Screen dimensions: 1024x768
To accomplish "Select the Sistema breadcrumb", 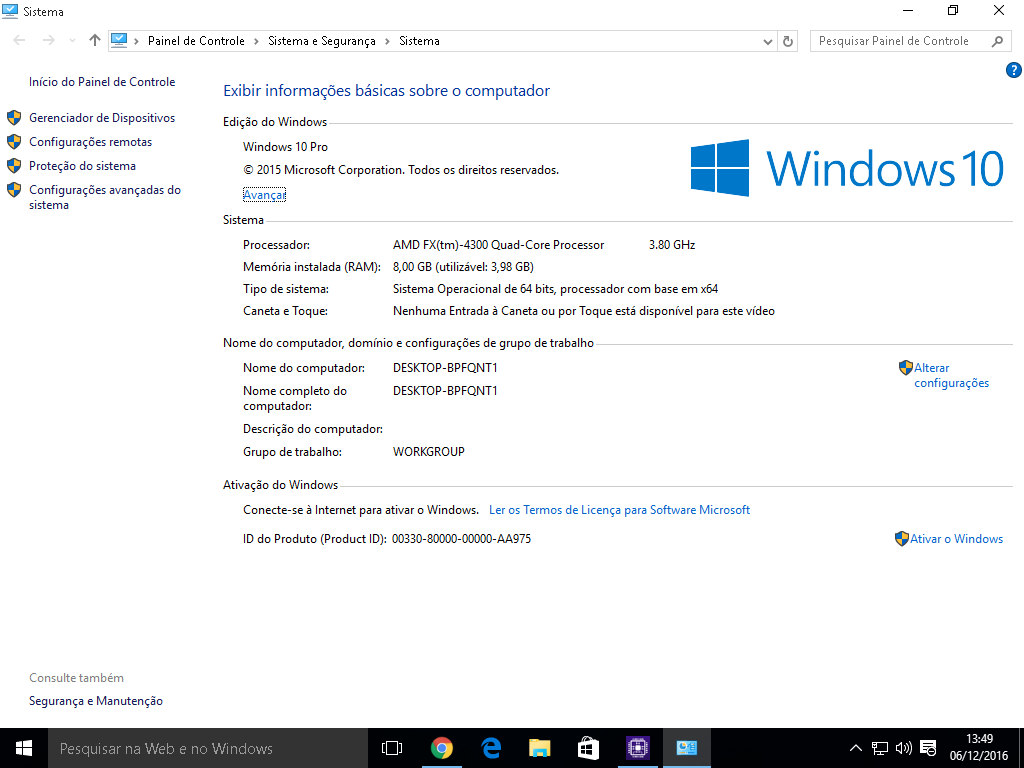I will click(419, 40).
